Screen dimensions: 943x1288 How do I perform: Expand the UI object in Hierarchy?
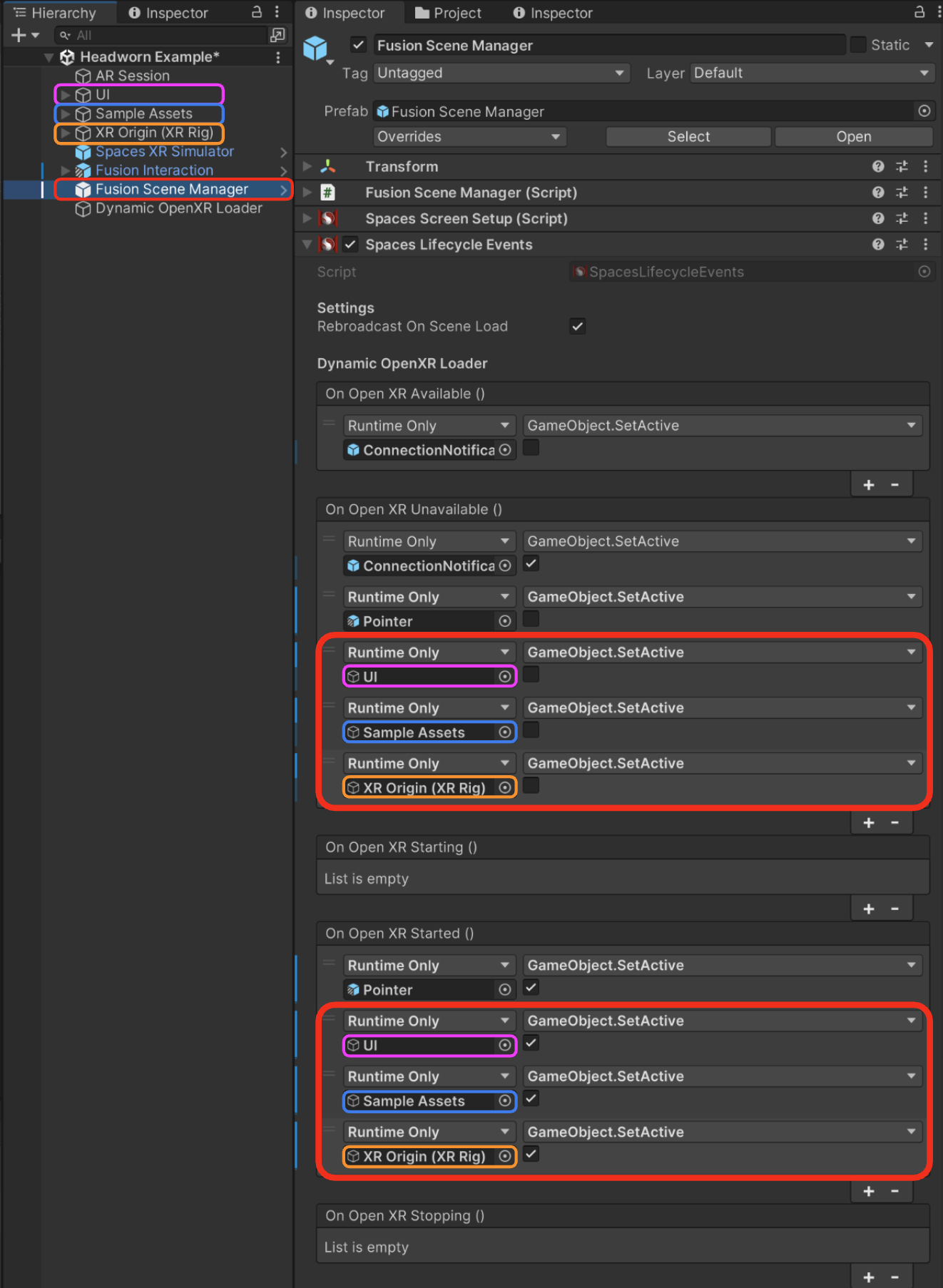click(65, 95)
